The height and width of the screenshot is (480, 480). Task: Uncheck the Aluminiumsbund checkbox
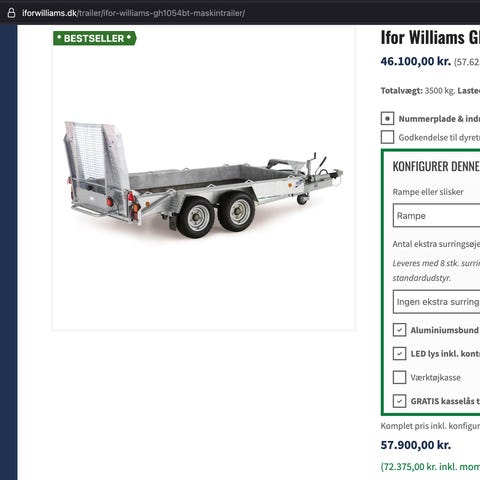coord(399,330)
